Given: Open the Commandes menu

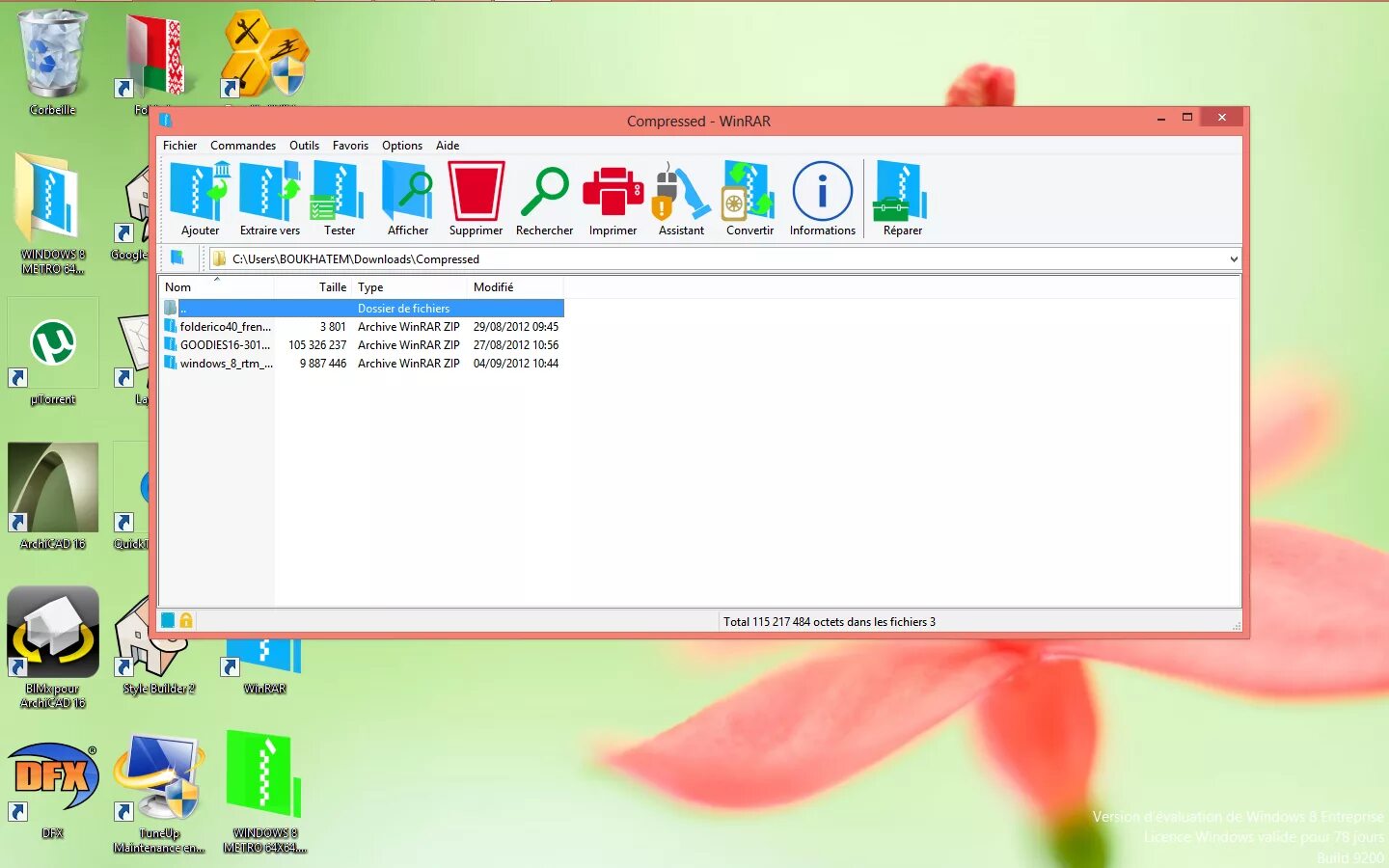Looking at the screenshot, I should pos(243,146).
